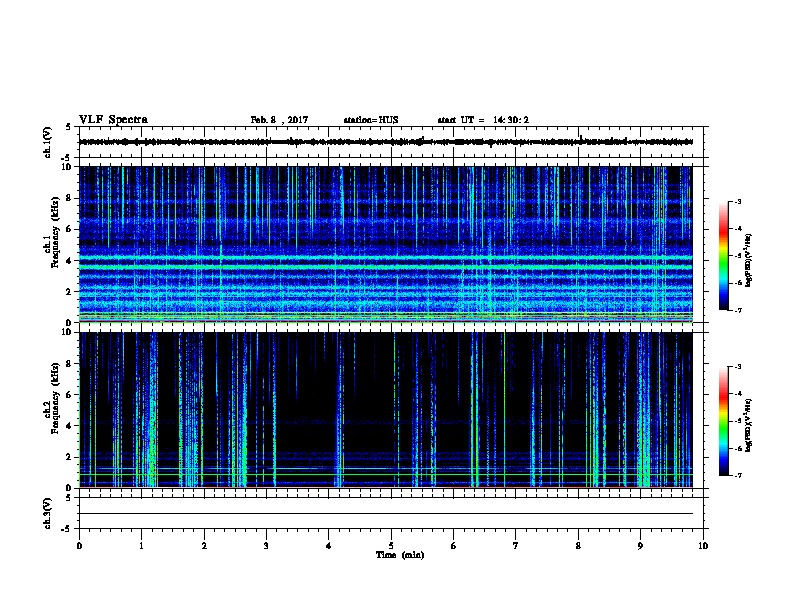Click the "8" kHz tick on ch.1 frequency axis
This screenshot has width=792, height=612.
[x=70, y=198]
